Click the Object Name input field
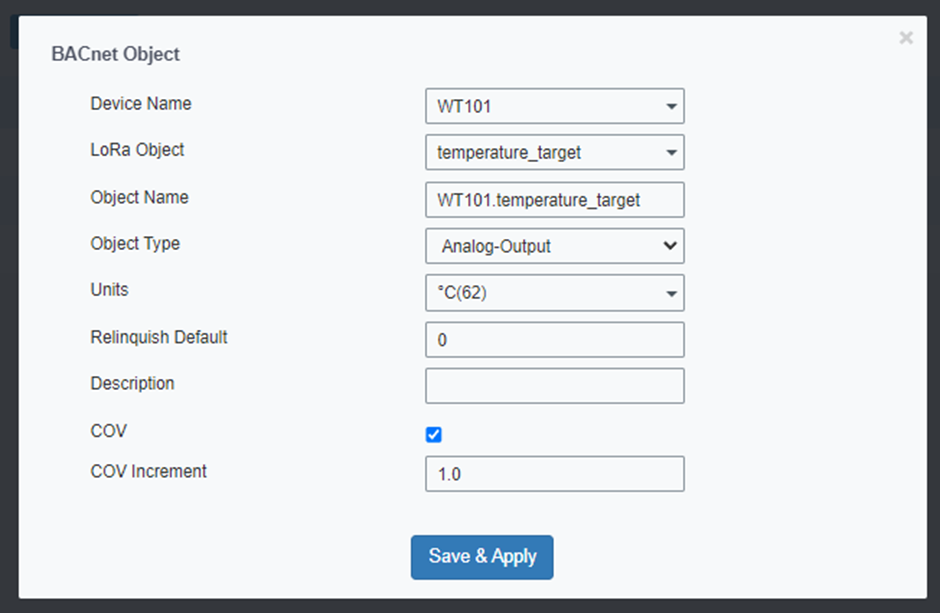The width and height of the screenshot is (940, 613). click(555, 200)
